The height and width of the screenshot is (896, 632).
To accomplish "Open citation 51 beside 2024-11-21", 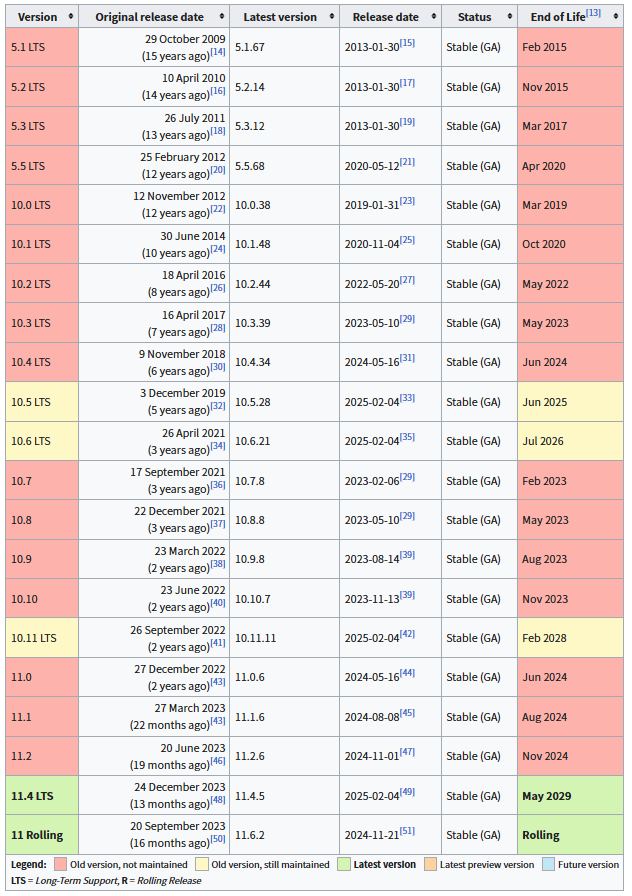I will pos(407,831).
